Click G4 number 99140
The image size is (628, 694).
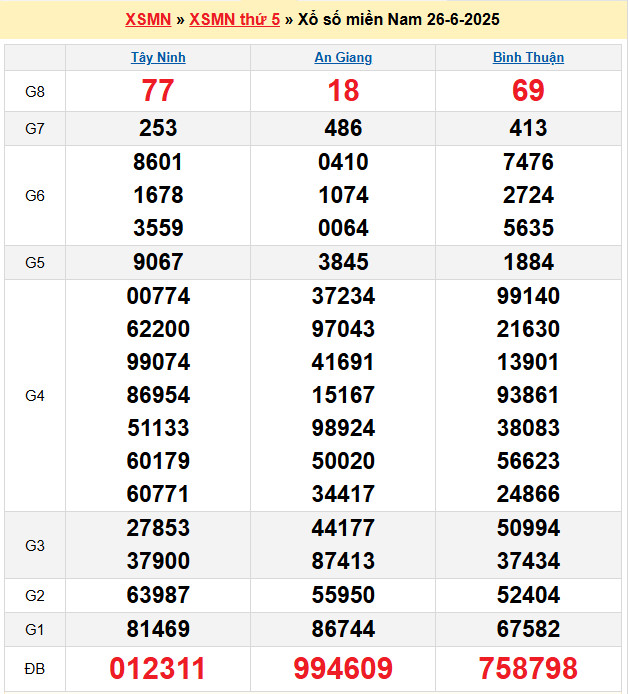click(x=528, y=296)
